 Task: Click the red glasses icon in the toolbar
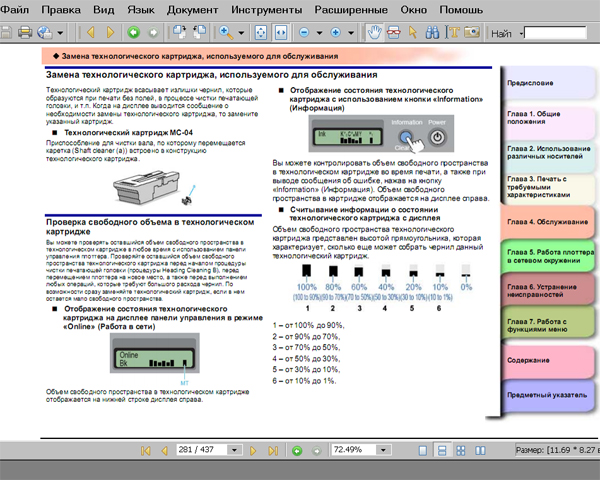click(x=394, y=33)
